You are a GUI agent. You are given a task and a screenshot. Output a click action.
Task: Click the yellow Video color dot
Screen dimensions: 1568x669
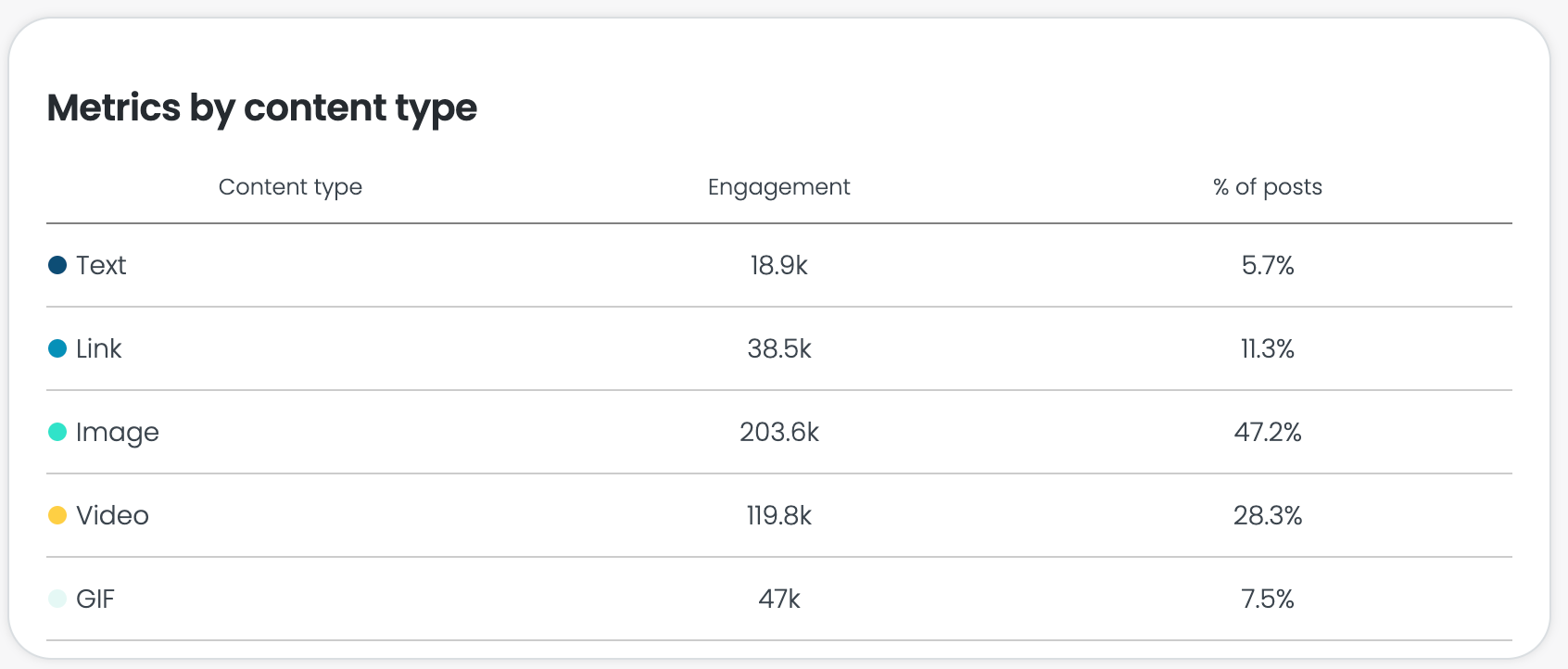coord(57,515)
